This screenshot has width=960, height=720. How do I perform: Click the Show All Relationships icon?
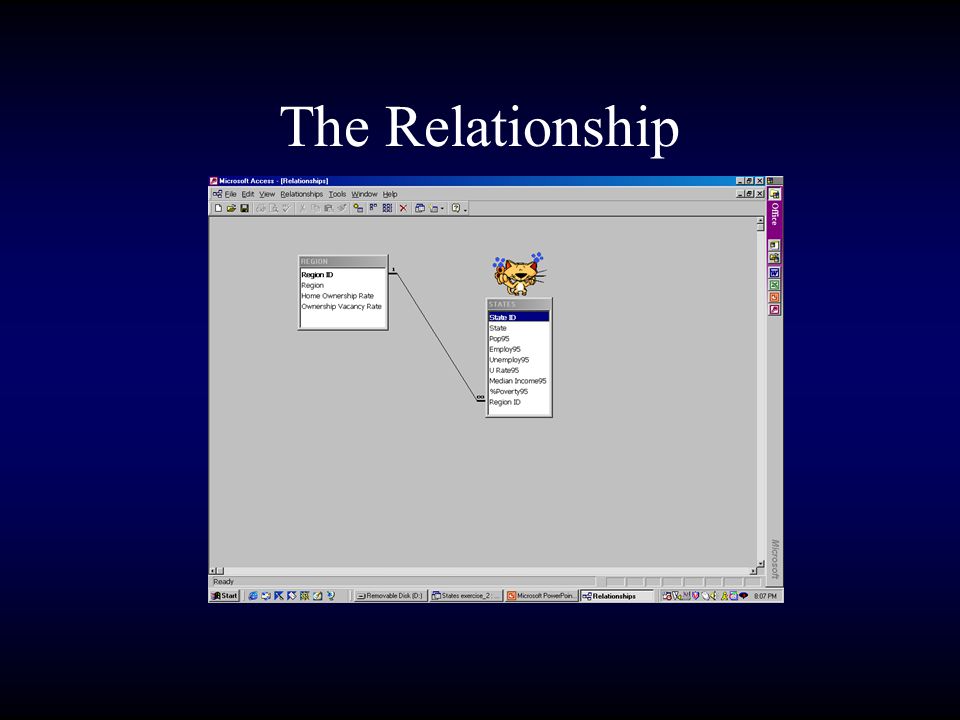pyautogui.click(x=387, y=209)
